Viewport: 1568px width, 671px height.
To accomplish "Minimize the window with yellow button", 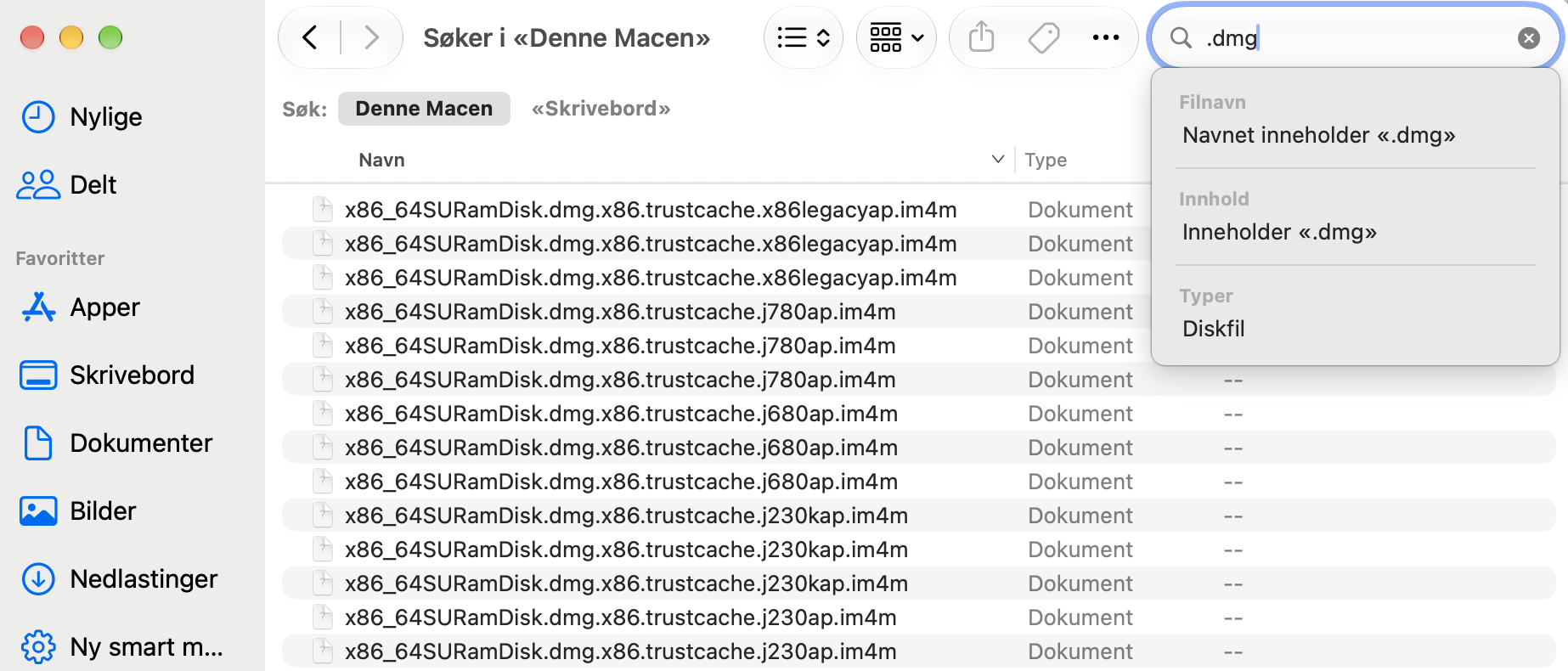I will click(71, 37).
